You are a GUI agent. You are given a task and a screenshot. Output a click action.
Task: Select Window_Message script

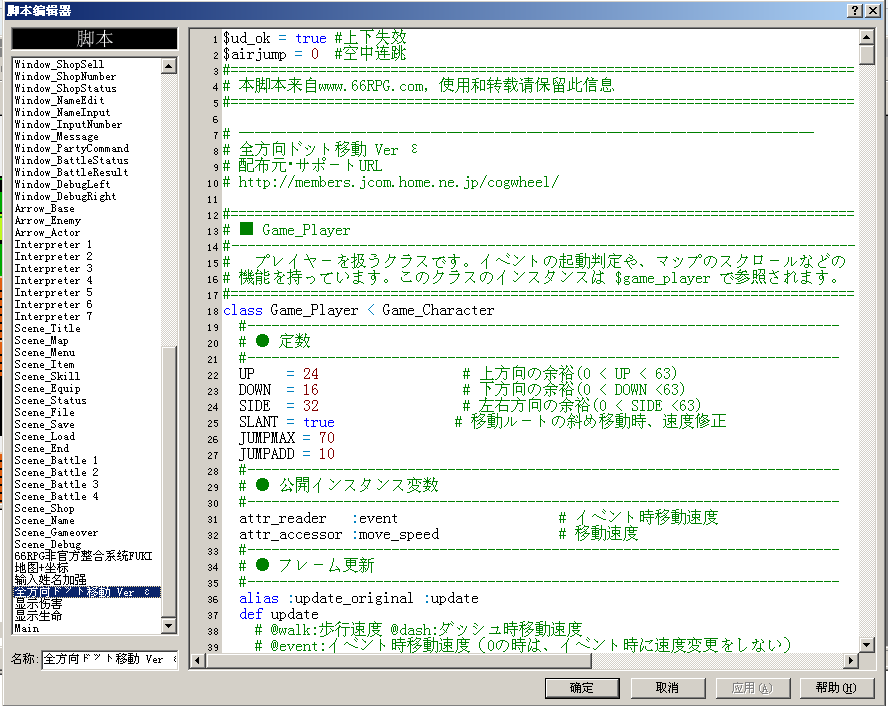pyautogui.click(x=57, y=136)
